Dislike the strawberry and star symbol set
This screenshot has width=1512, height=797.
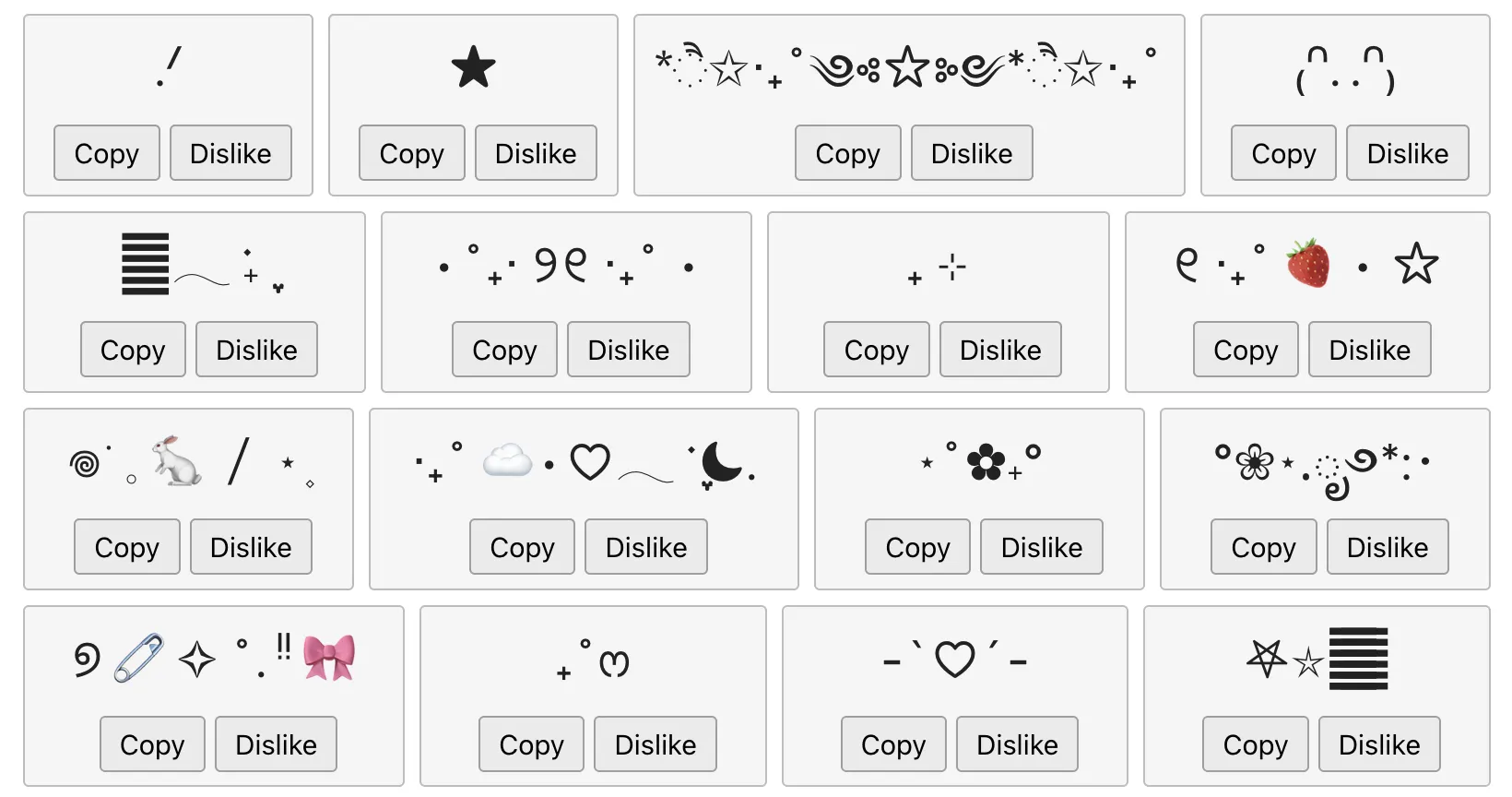coord(1369,350)
